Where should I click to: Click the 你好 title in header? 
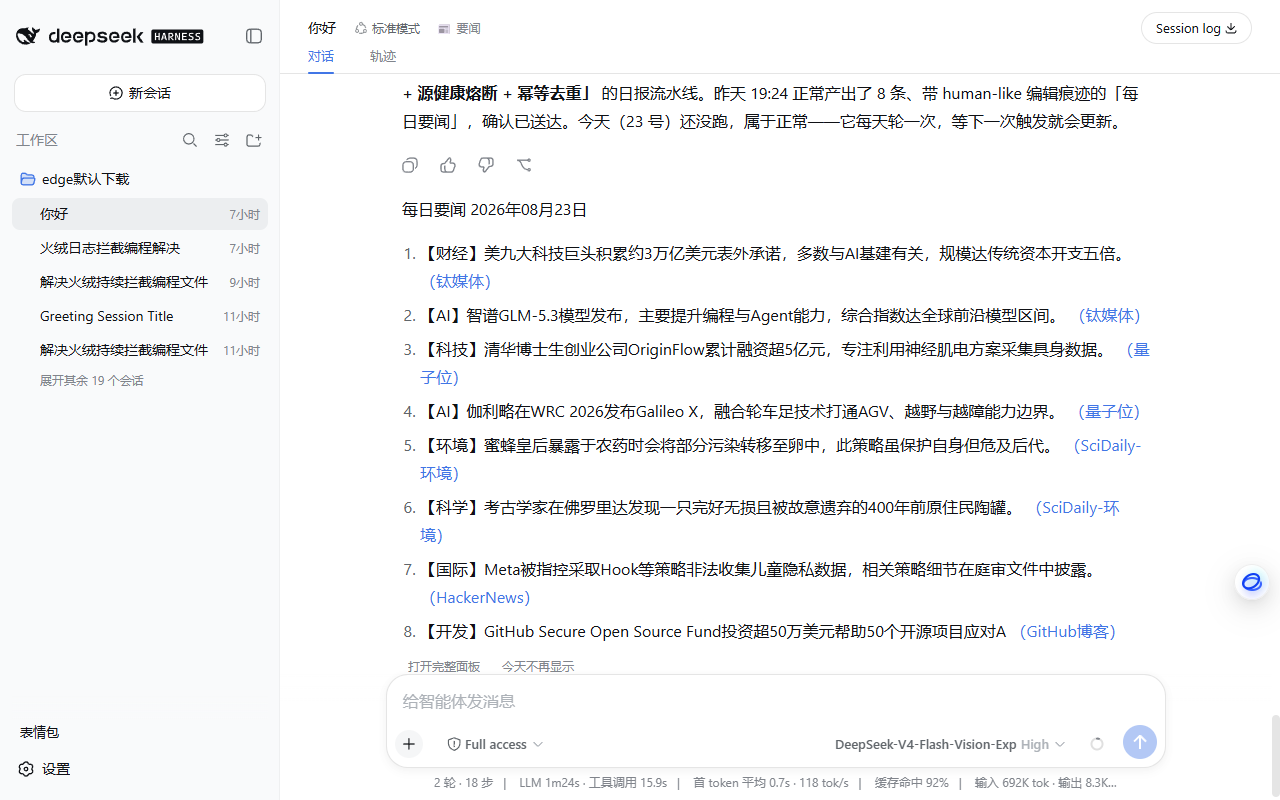pos(322,28)
